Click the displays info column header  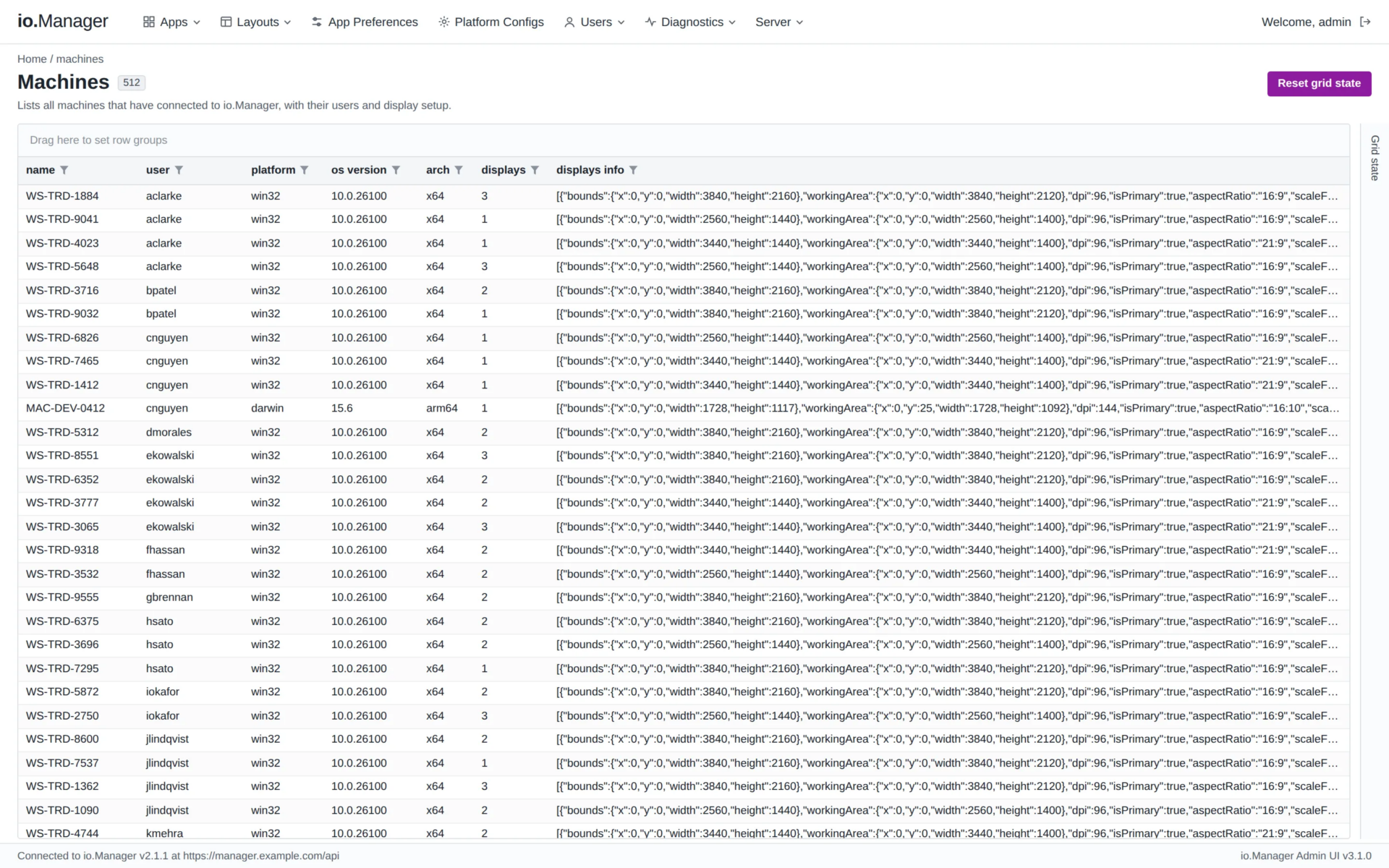coord(590,170)
